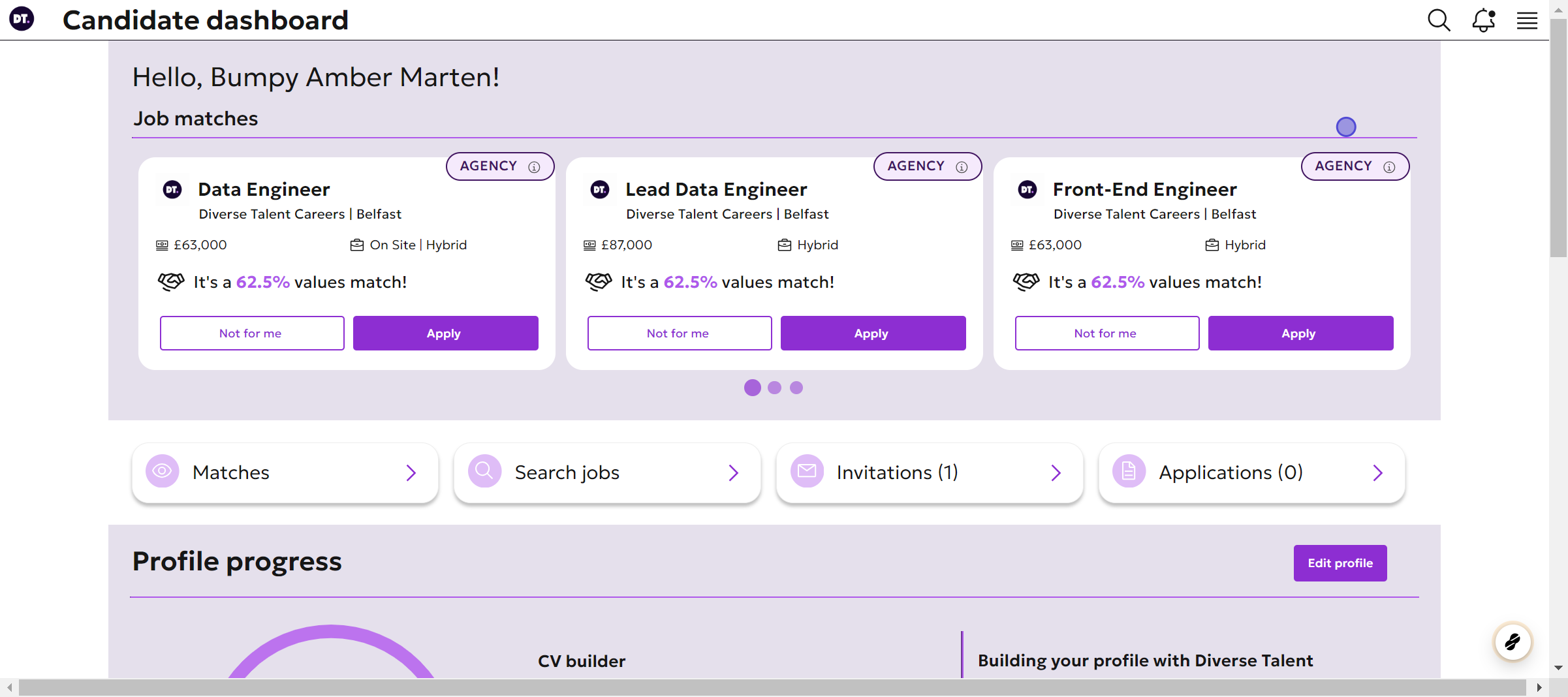The image size is (1568, 697).
Task: Select the third carousel dot
Action: tap(796, 387)
